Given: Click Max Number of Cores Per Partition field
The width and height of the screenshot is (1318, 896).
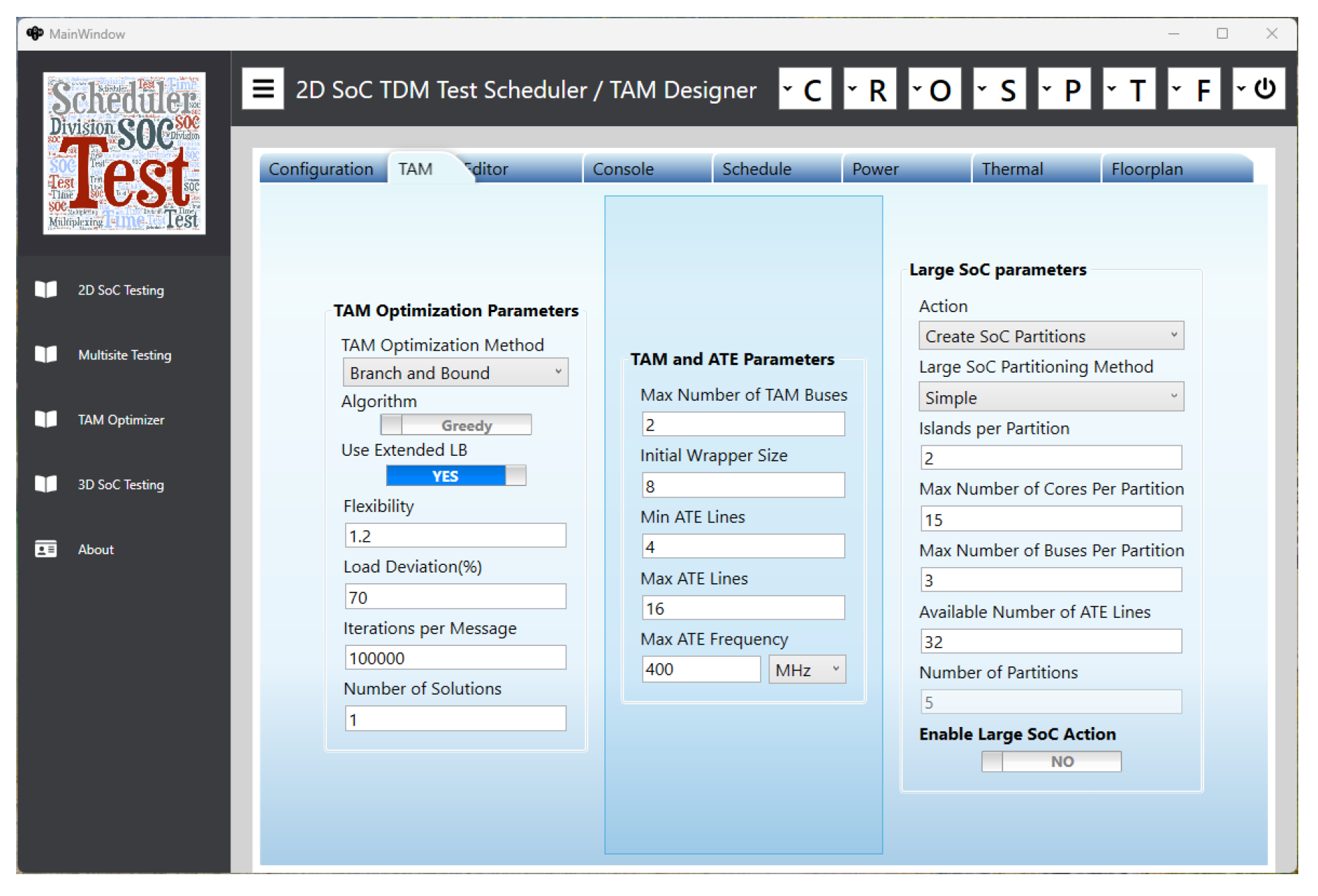Looking at the screenshot, I should coord(1051,519).
